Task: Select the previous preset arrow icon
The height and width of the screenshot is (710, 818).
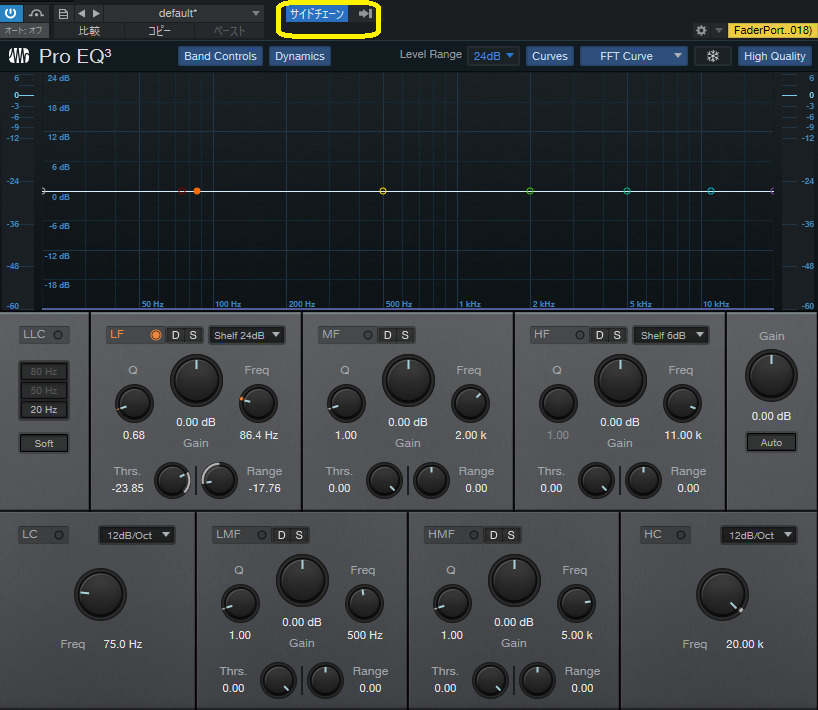Action: [x=83, y=12]
